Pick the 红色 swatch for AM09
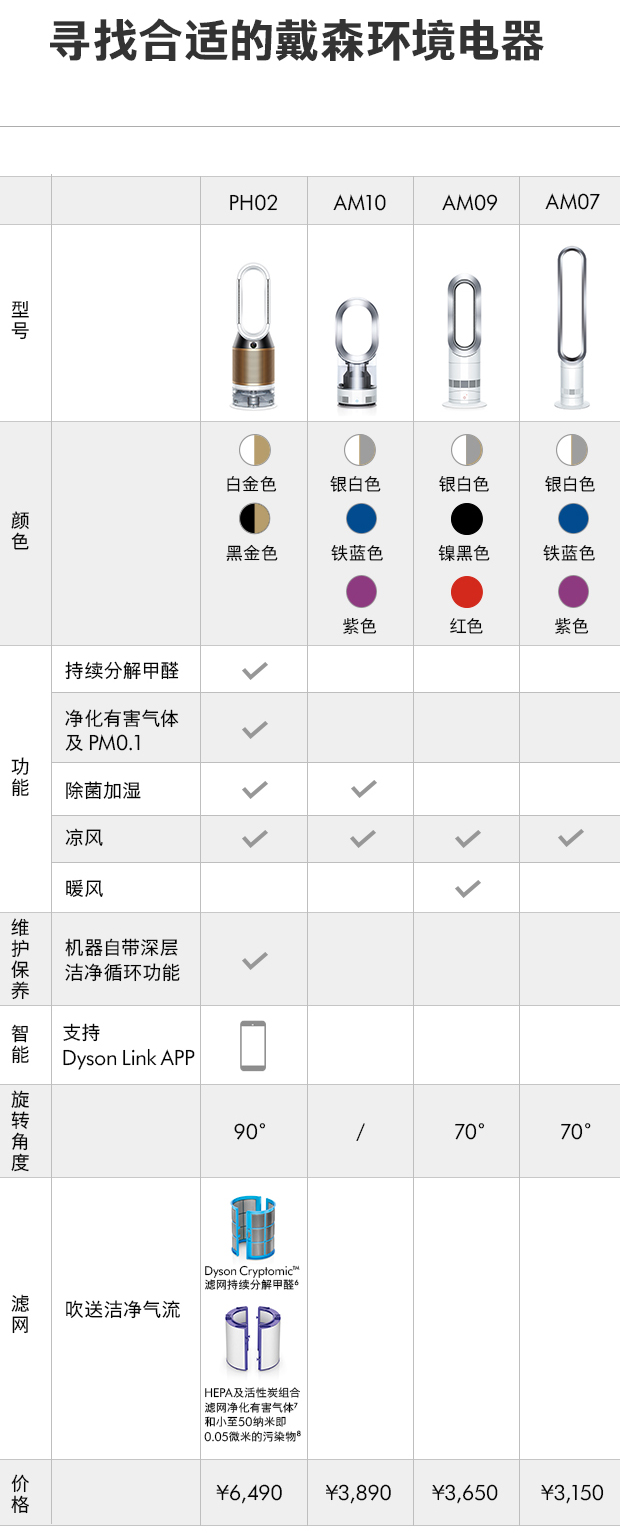The width and height of the screenshot is (620, 1533). tap(466, 591)
